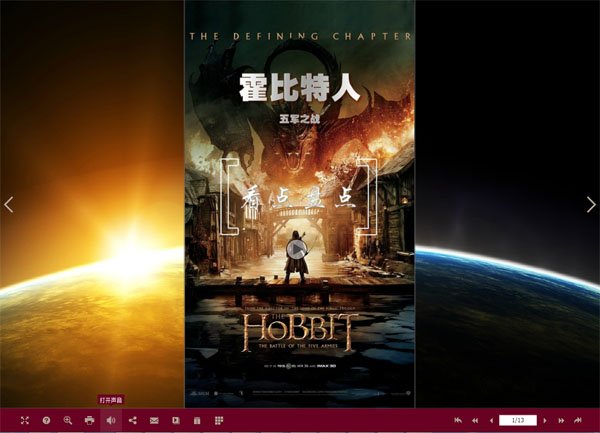
Task: Show page thumbnails grid icon
Action: [x=219, y=420]
